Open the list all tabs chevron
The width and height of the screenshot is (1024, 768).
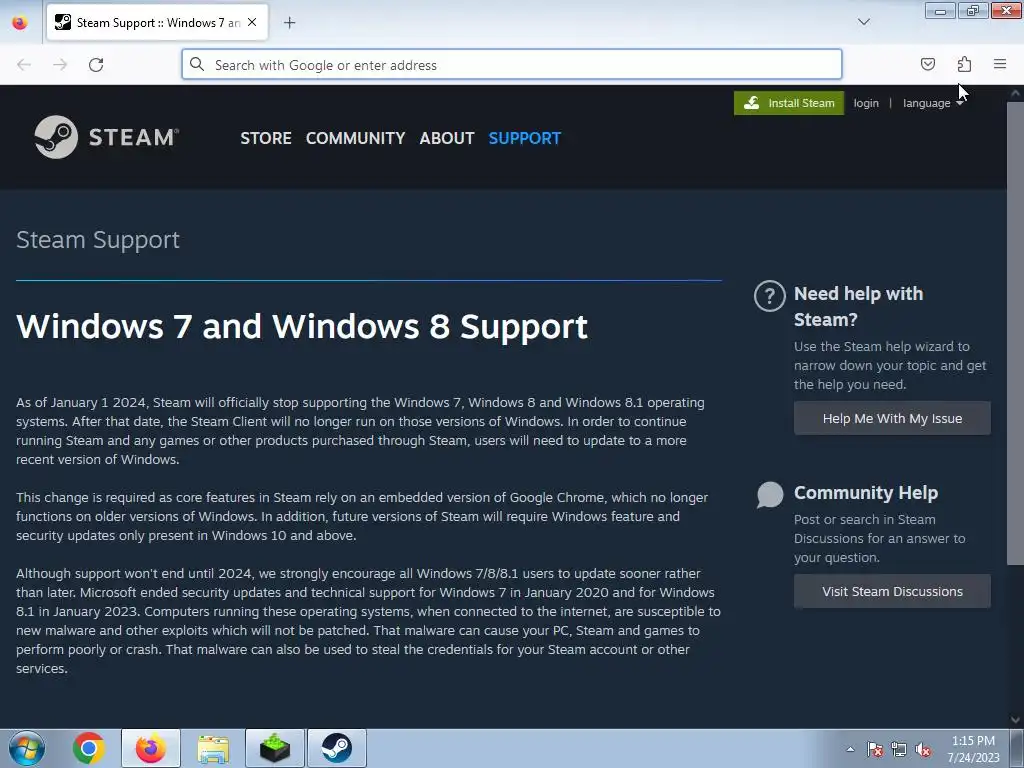pyautogui.click(x=863, y=22)
